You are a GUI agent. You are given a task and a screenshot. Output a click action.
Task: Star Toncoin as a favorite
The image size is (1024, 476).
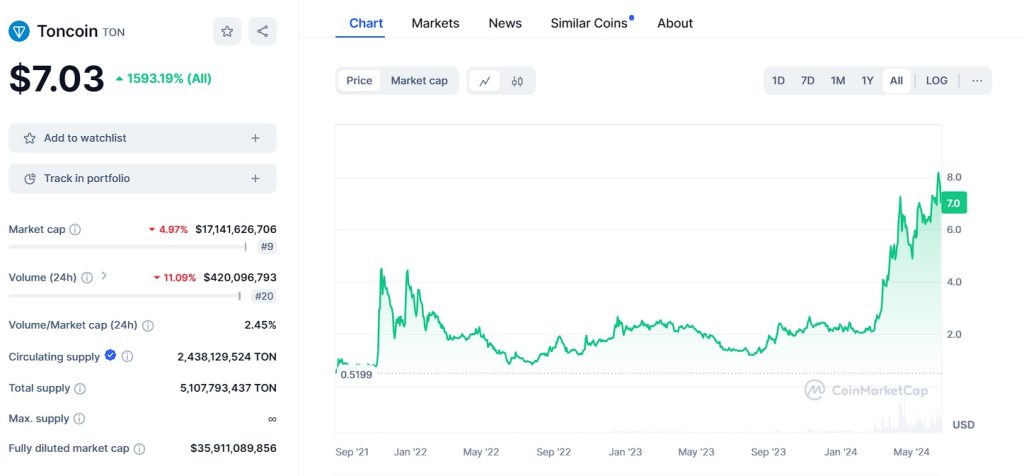point(227,31)
